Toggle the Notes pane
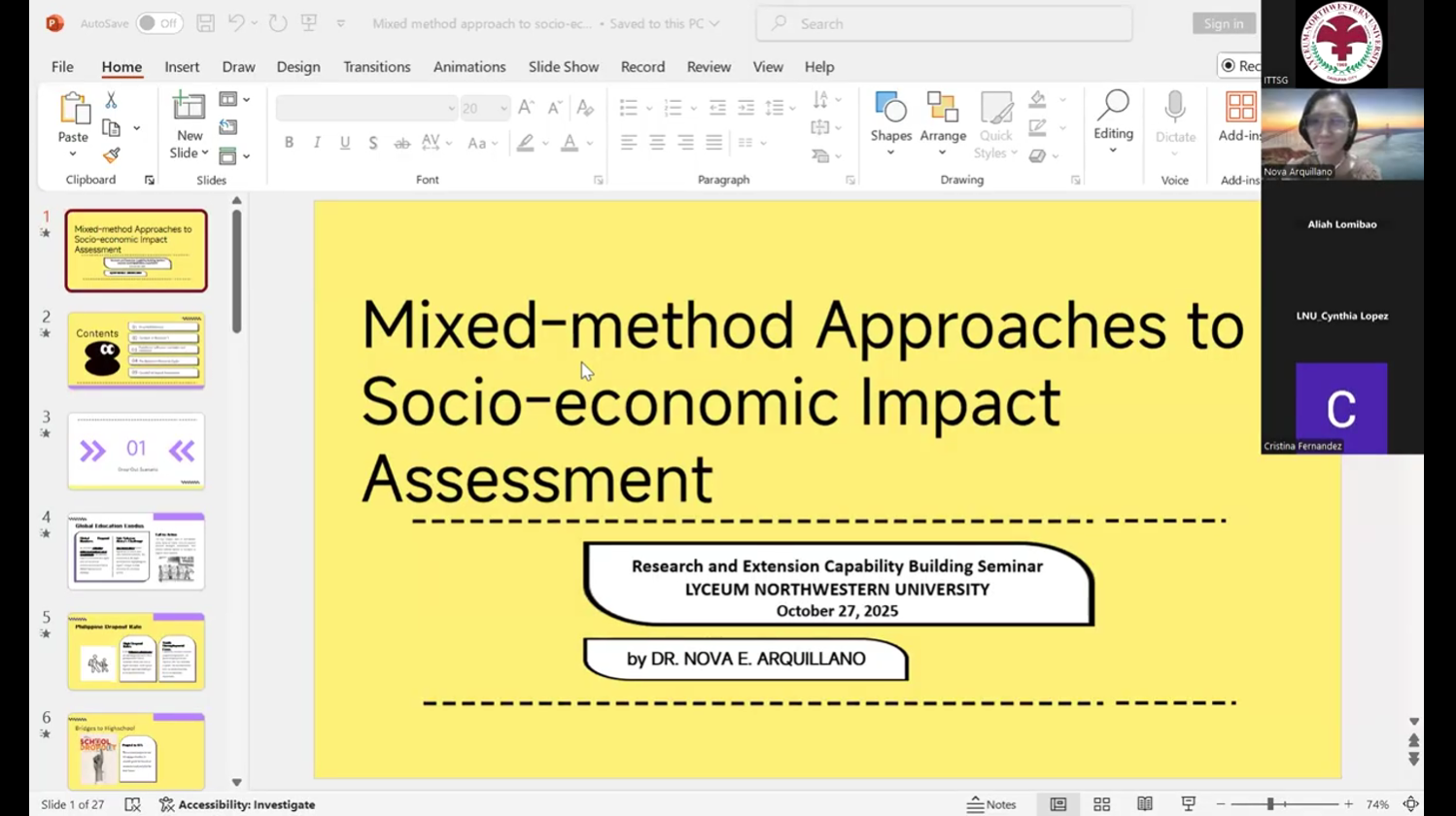The width and height of the screenshot is (1456, 816). 991,804
